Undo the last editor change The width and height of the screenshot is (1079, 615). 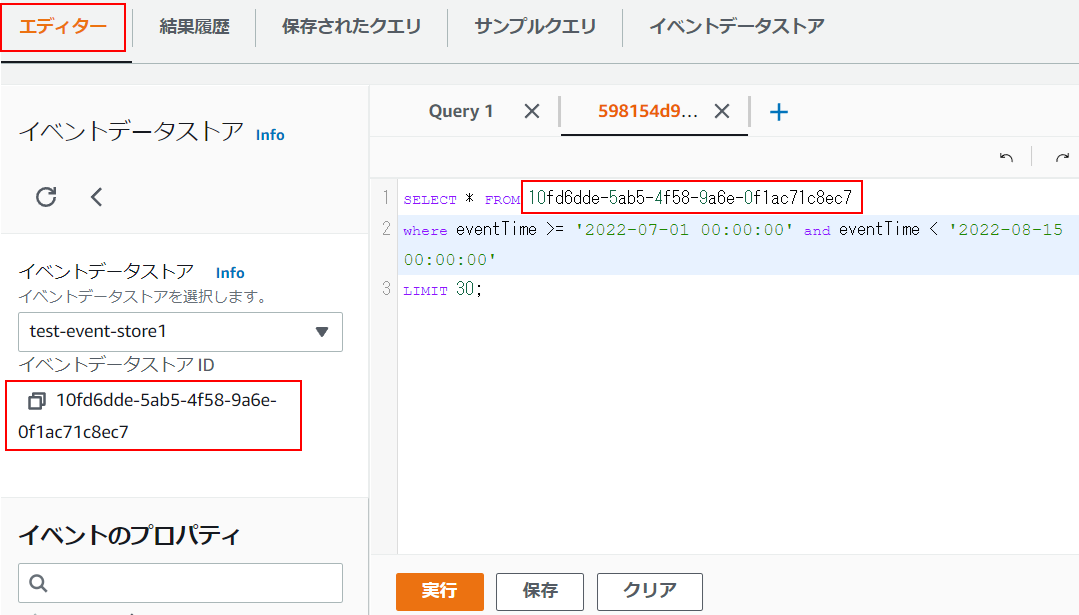[1006, 158]
